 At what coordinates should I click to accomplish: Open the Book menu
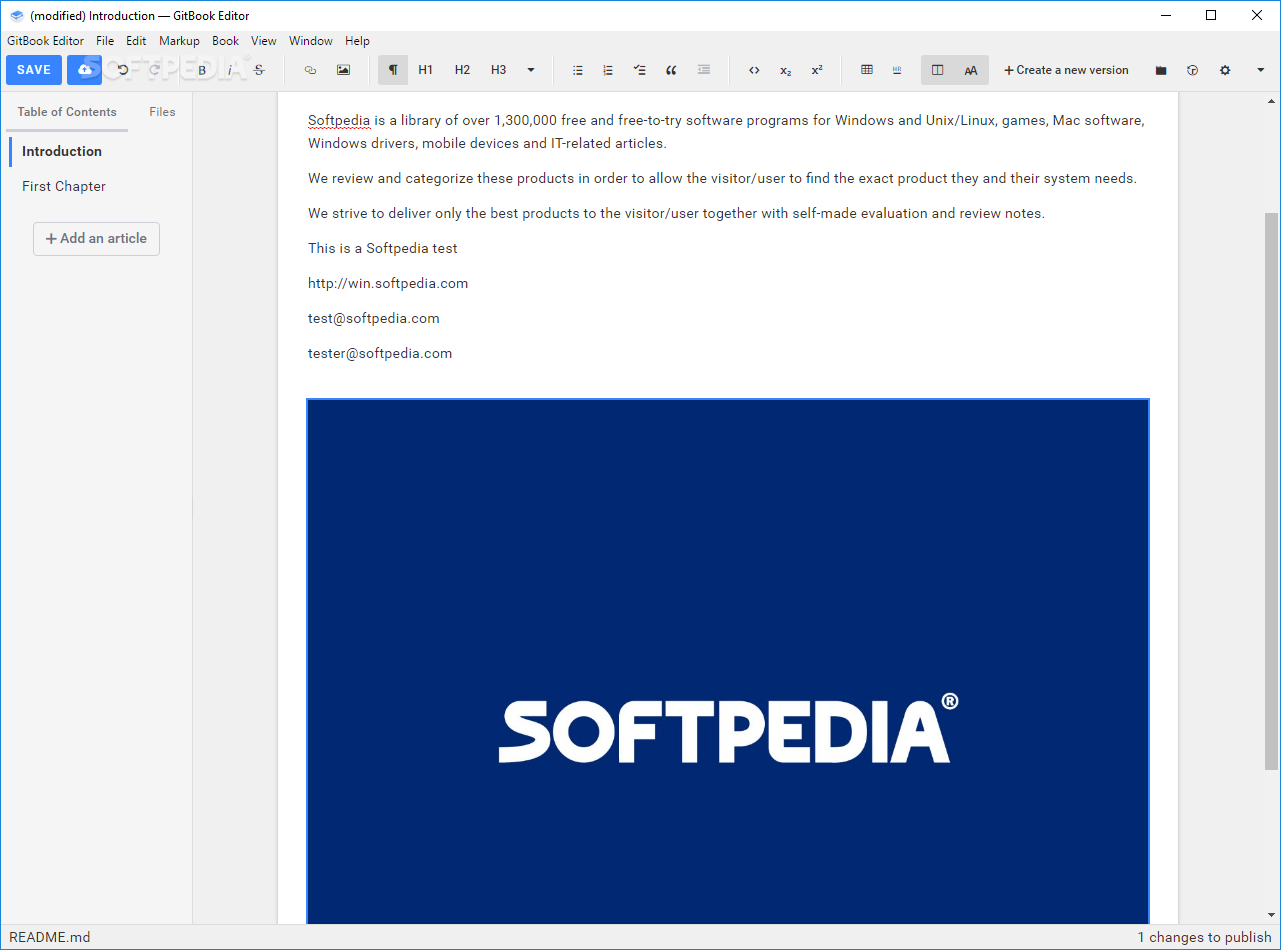pos(226,41)
